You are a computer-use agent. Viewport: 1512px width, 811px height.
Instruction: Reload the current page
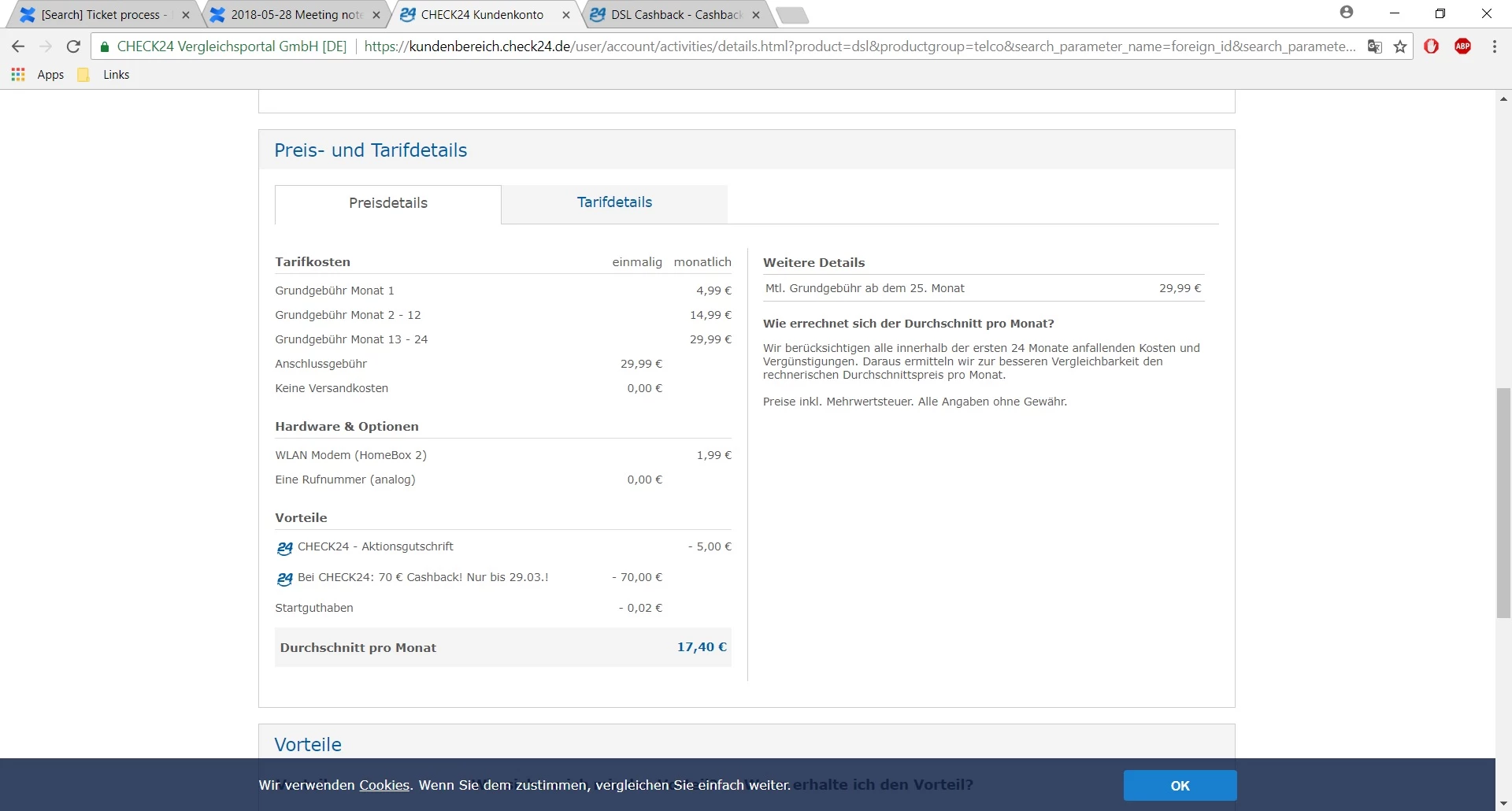click(73, 46)
